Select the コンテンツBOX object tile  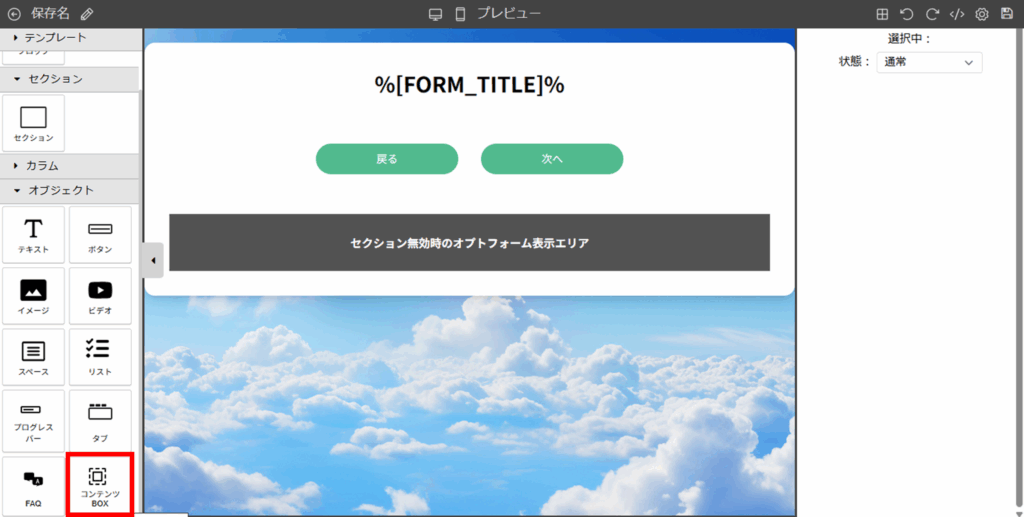pyautogui.click(x=99, y=485)
